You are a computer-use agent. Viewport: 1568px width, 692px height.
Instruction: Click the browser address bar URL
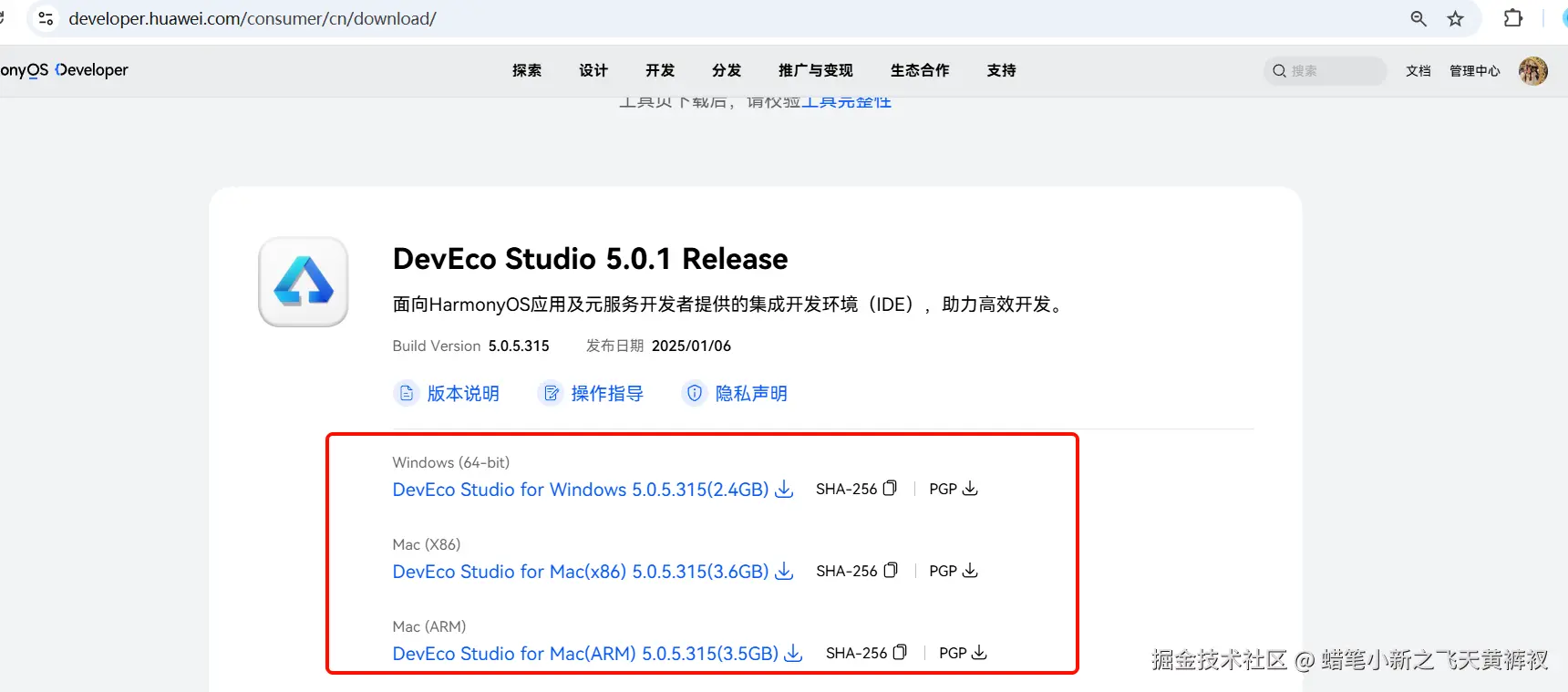click(253, 18)
